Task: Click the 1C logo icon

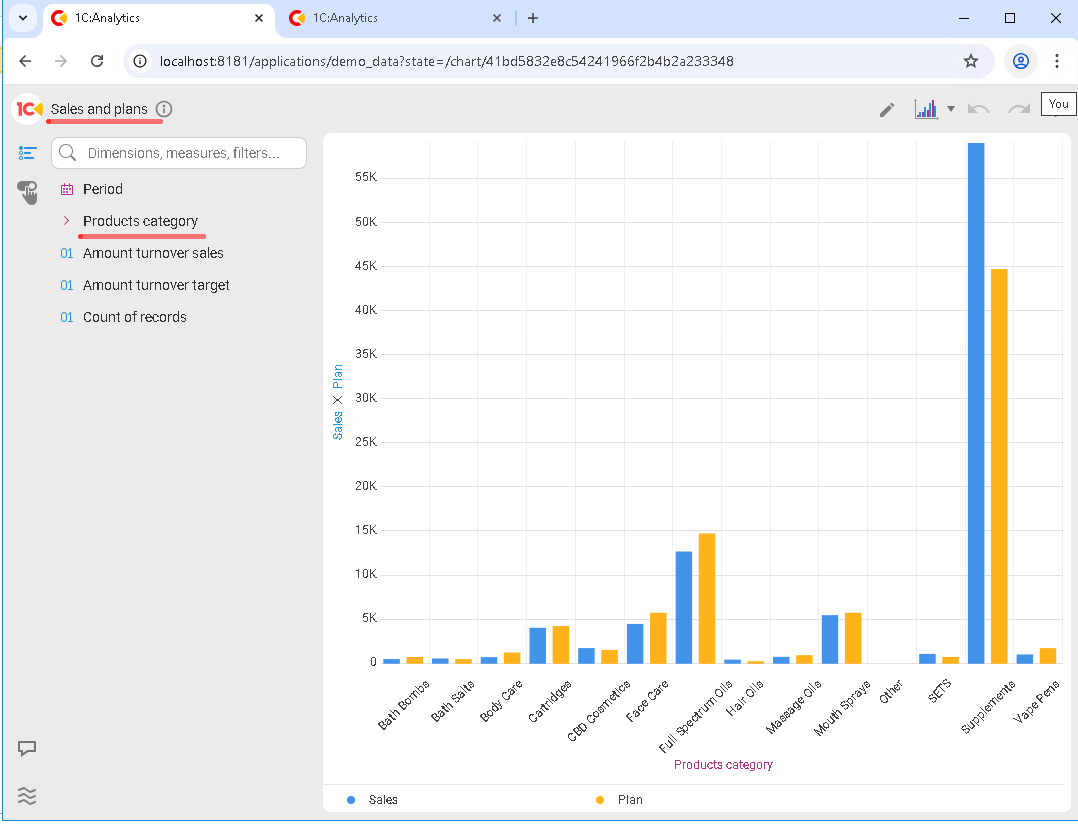Action: 28,109
